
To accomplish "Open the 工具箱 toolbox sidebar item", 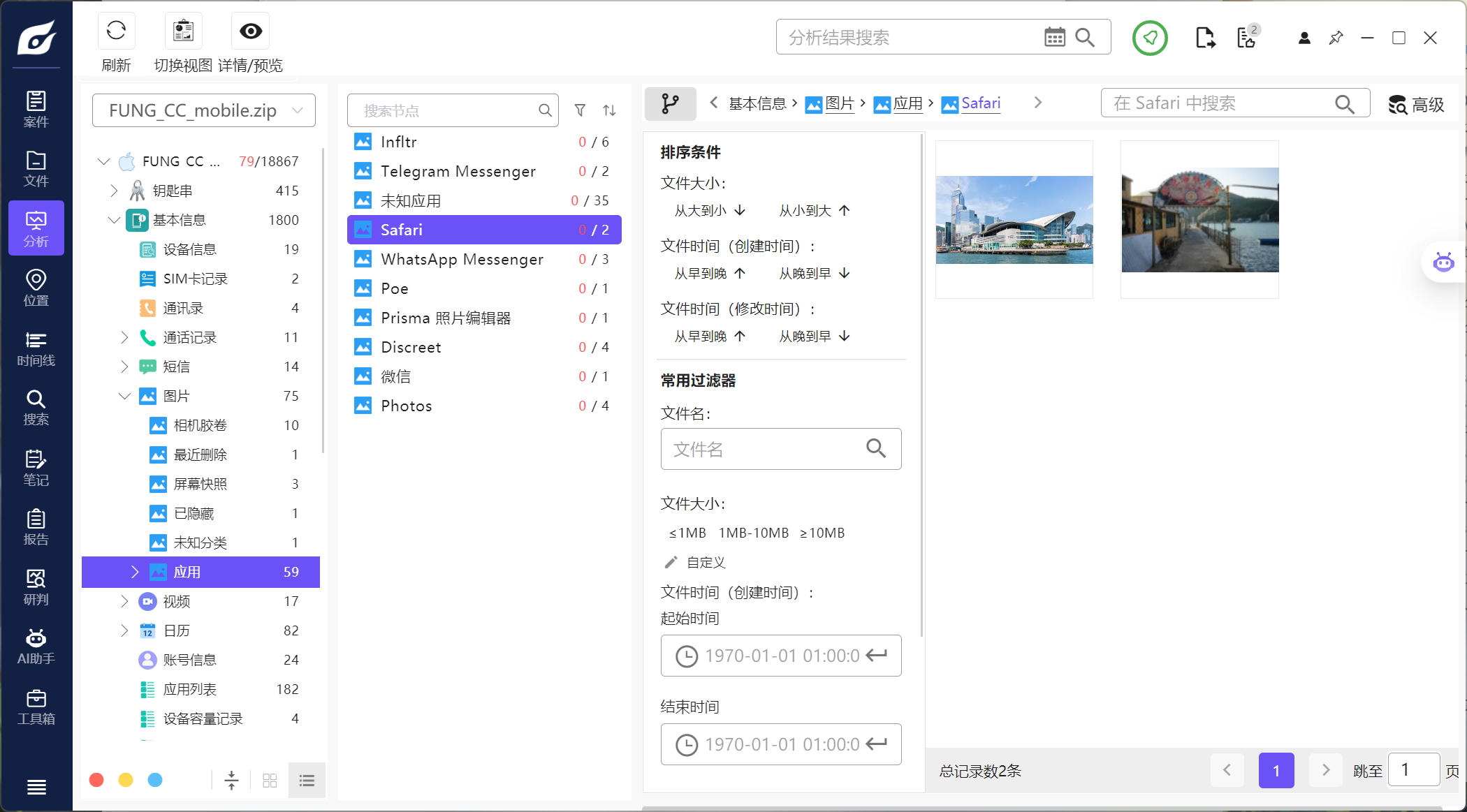I will tap(36, 707).
